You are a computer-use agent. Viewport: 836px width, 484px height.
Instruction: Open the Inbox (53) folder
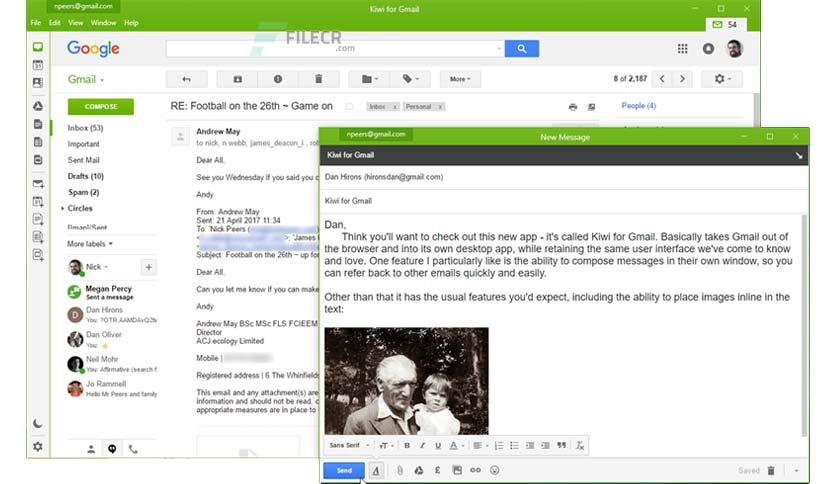click(85, 128)
